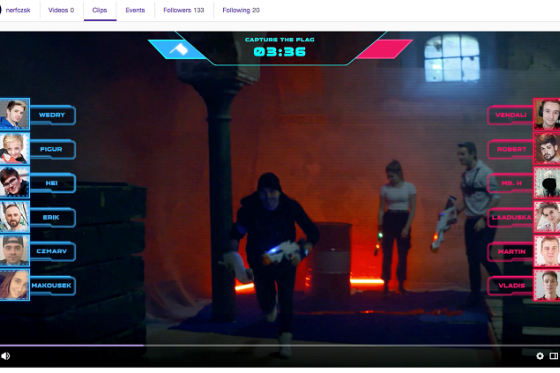
Task: Click ROBERT's avatar thumbnail
Action: [x=547, y=149]
